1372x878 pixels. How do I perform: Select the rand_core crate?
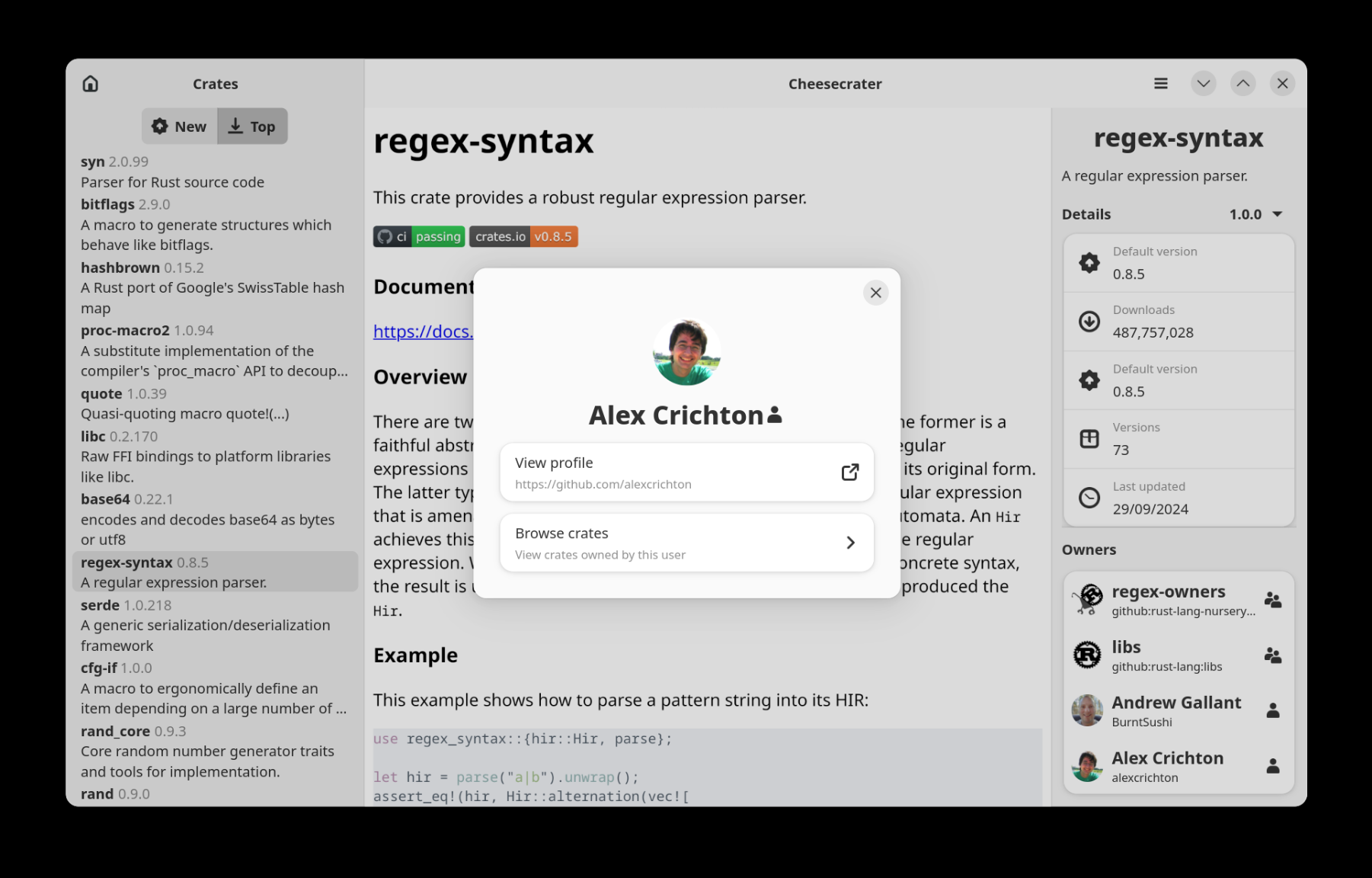pos(215,751)
